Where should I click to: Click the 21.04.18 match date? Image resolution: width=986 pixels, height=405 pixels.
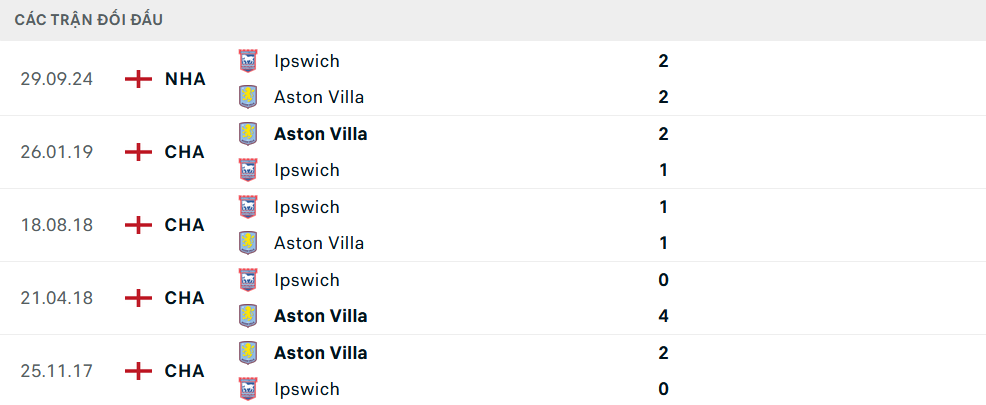coord(56,298)
